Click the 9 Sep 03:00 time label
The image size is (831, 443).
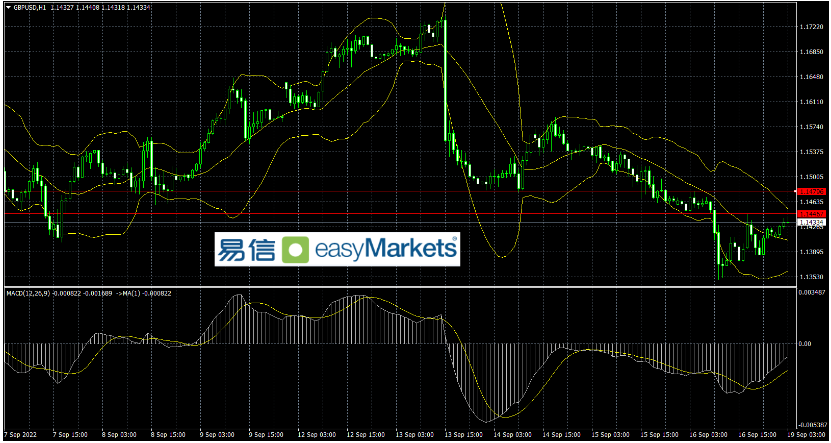pos(217,433)
